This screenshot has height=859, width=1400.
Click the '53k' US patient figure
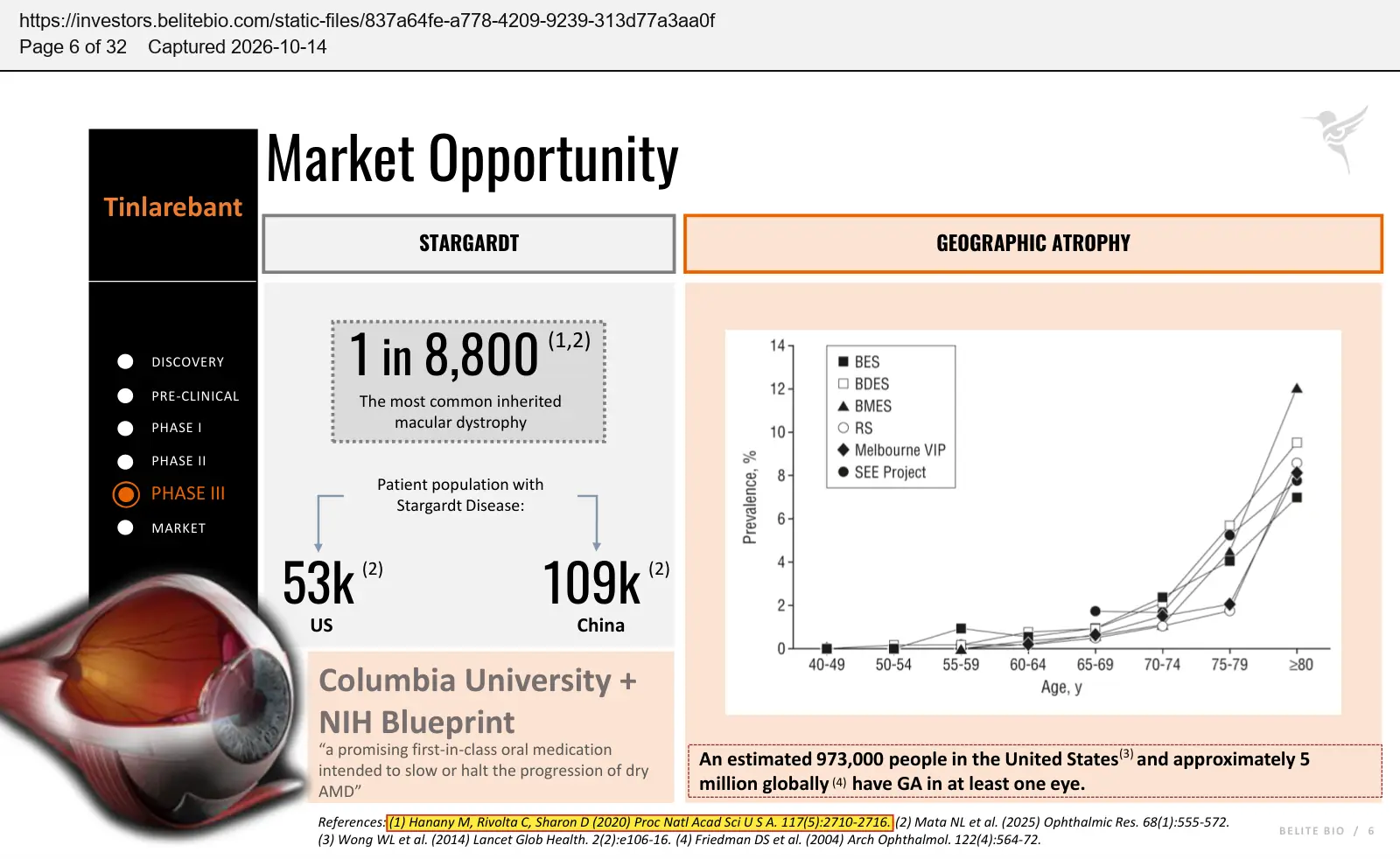[318, 583]
